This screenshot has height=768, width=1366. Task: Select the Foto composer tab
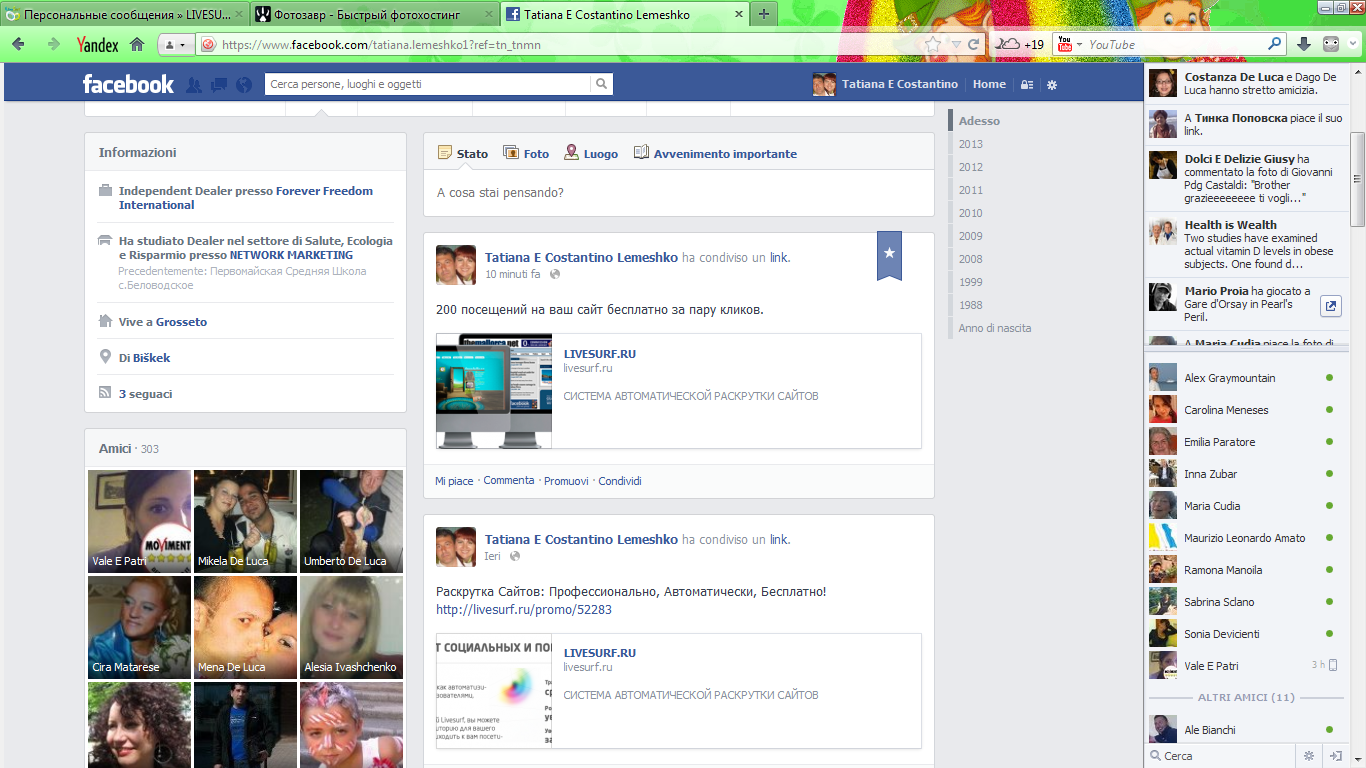click(x=526, y=153)
